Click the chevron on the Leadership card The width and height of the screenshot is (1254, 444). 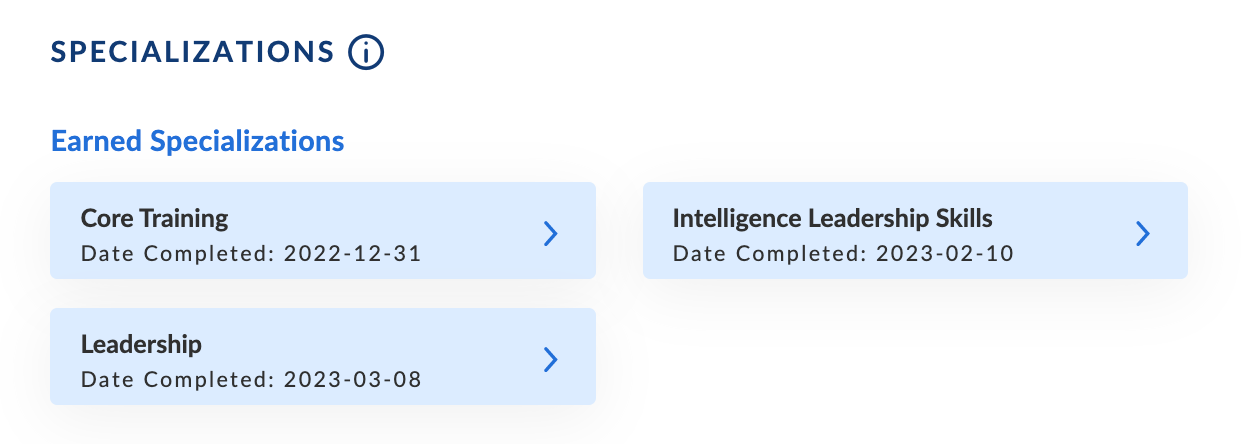(x=550, y=359)
